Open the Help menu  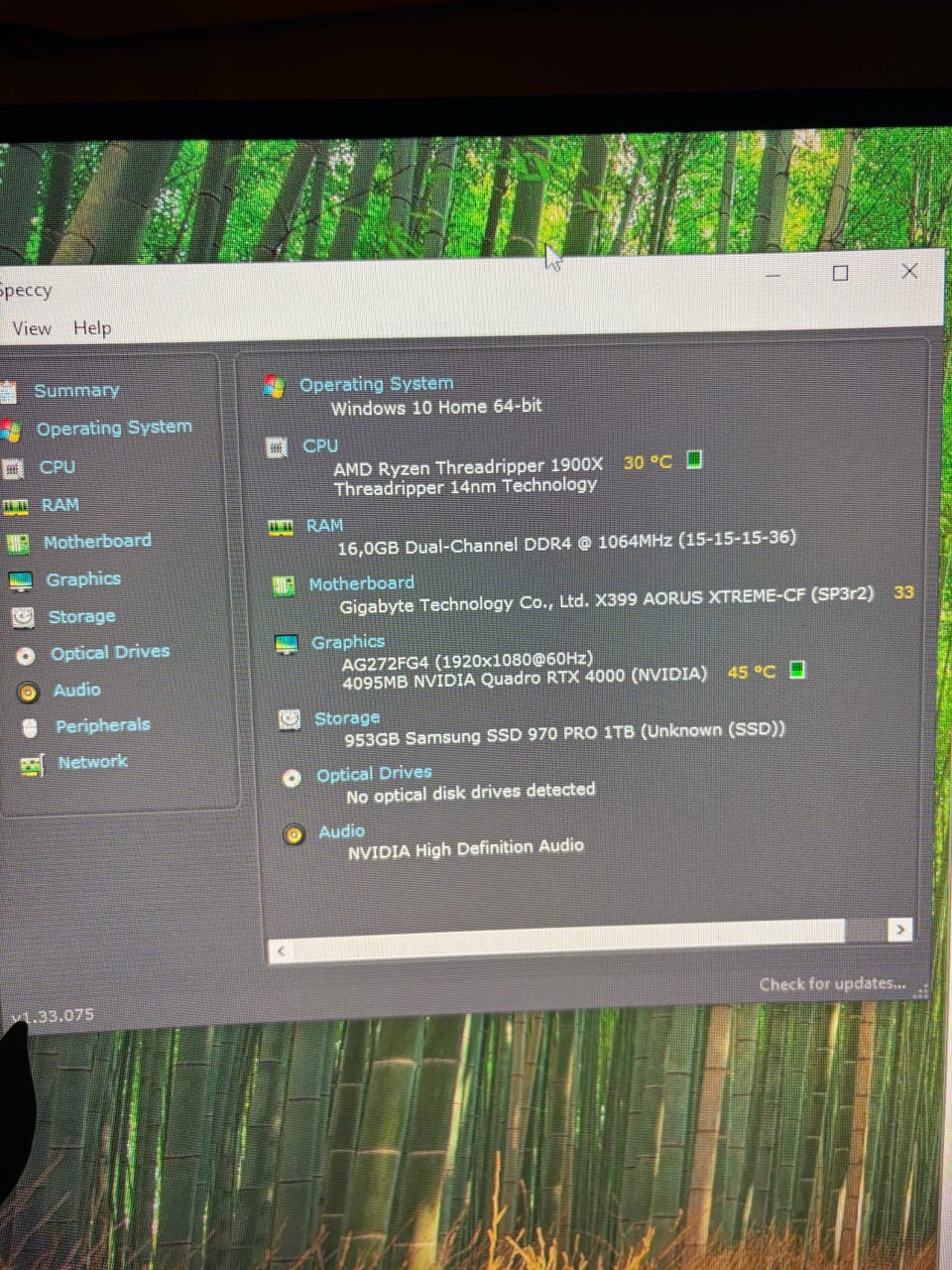(92, 328)
